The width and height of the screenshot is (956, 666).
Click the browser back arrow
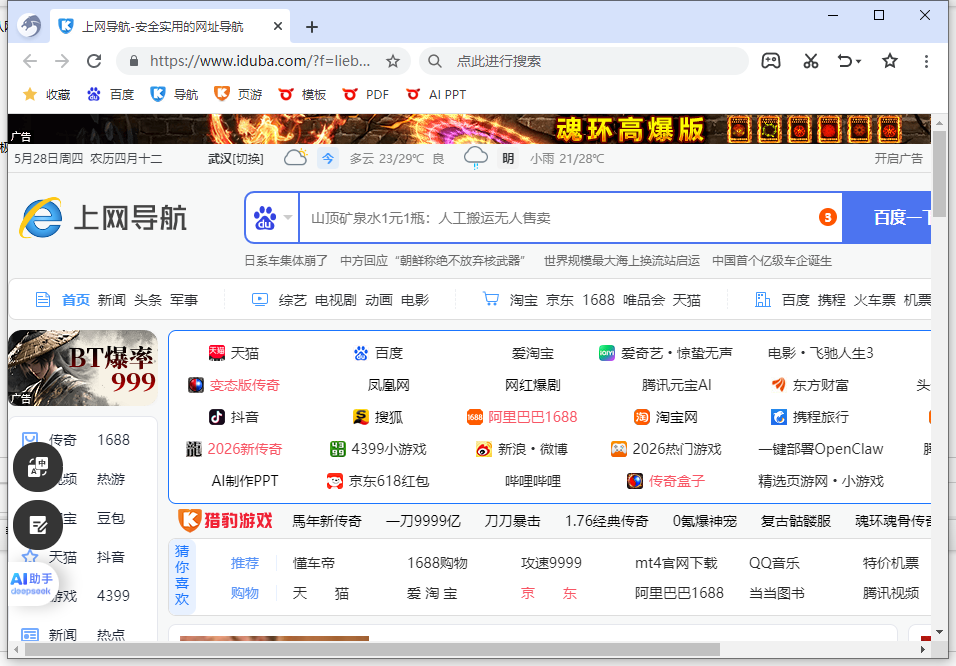(30, 61)
